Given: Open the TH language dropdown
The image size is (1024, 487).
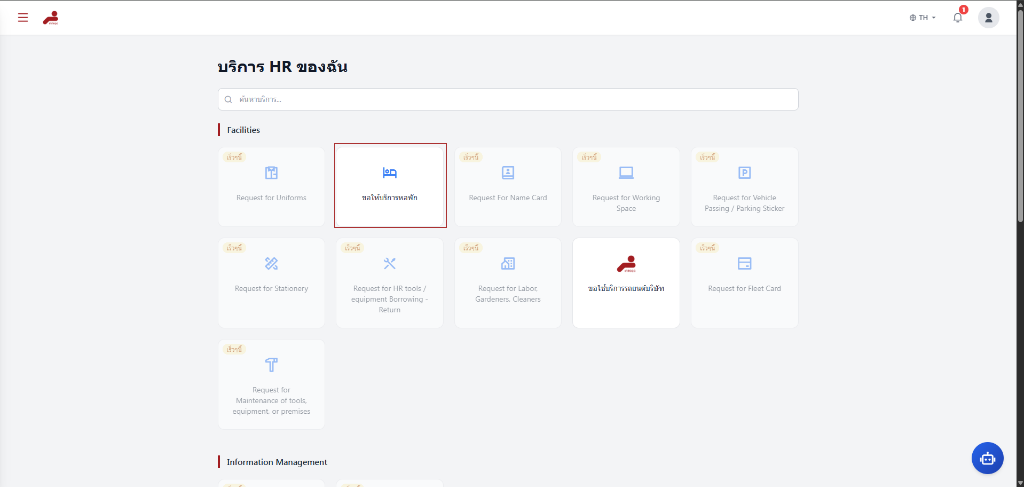Looking at the screenshot, I should (922, 18).
